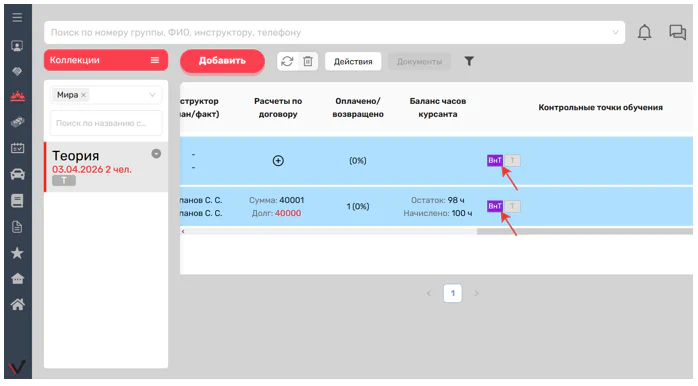Click the Расчеты по договору column header
The height and width of the screenshot is (386, 698).
tap(278, 108)
